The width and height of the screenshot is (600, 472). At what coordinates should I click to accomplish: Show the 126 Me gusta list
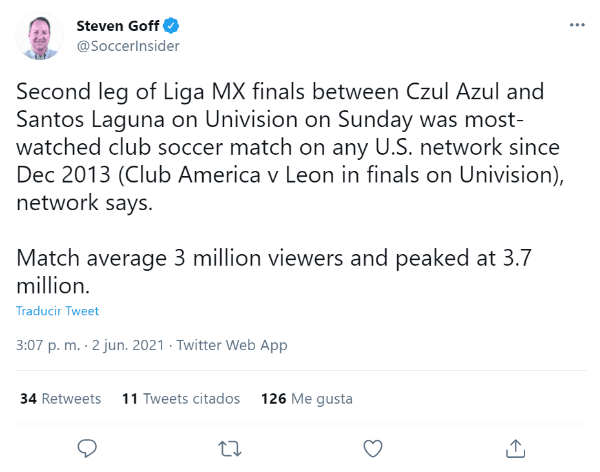pos(306,398)
